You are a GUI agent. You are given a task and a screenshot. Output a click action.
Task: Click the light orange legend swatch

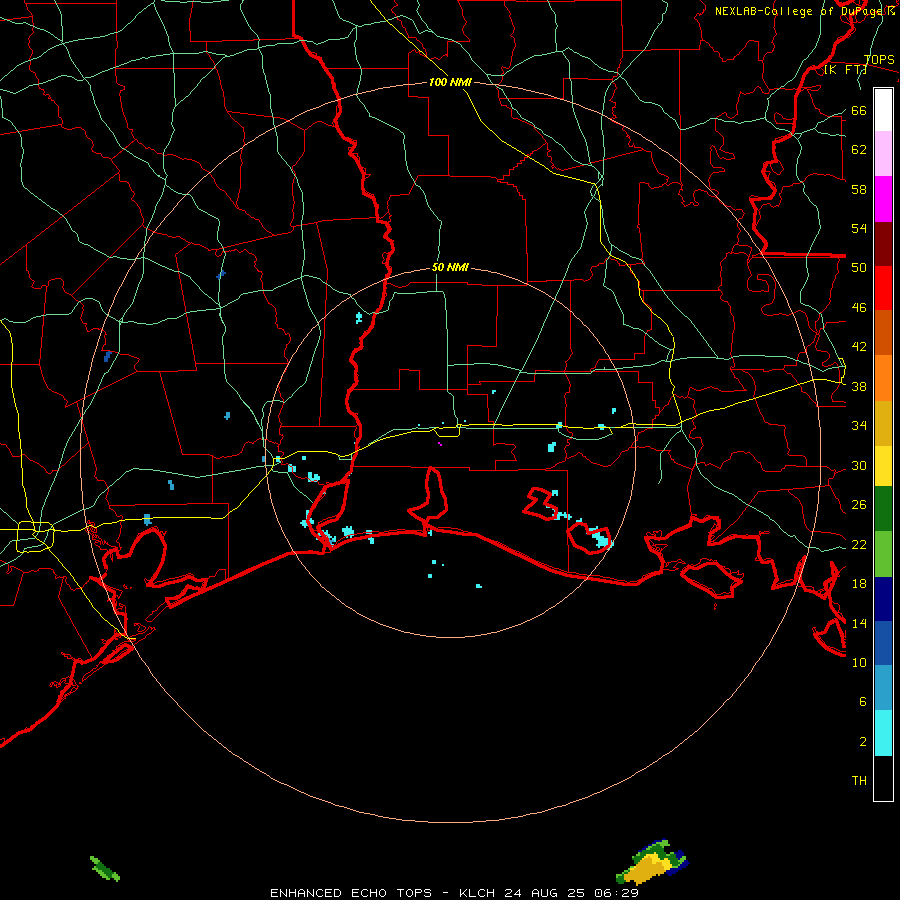coord(883,378)
